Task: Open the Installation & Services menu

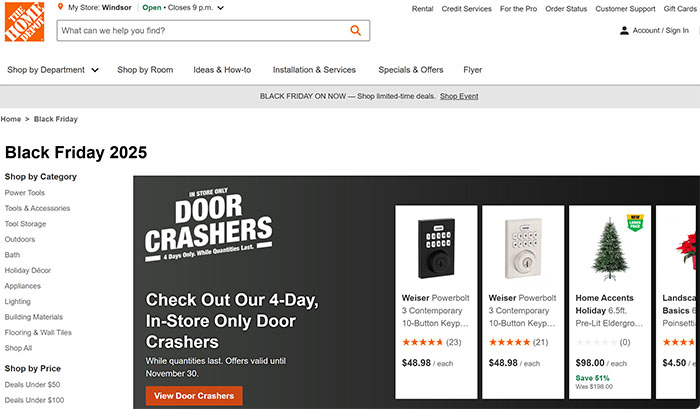Action: pos(314,70)
